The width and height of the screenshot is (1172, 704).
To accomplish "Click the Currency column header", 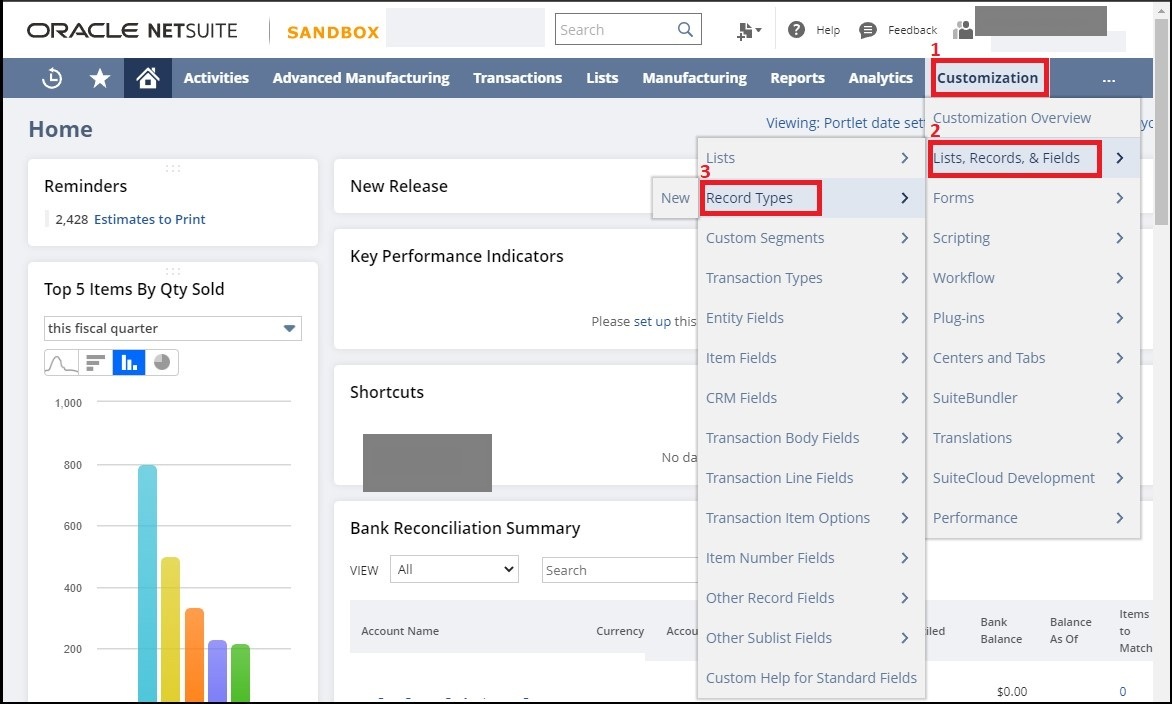I will 620,631.
